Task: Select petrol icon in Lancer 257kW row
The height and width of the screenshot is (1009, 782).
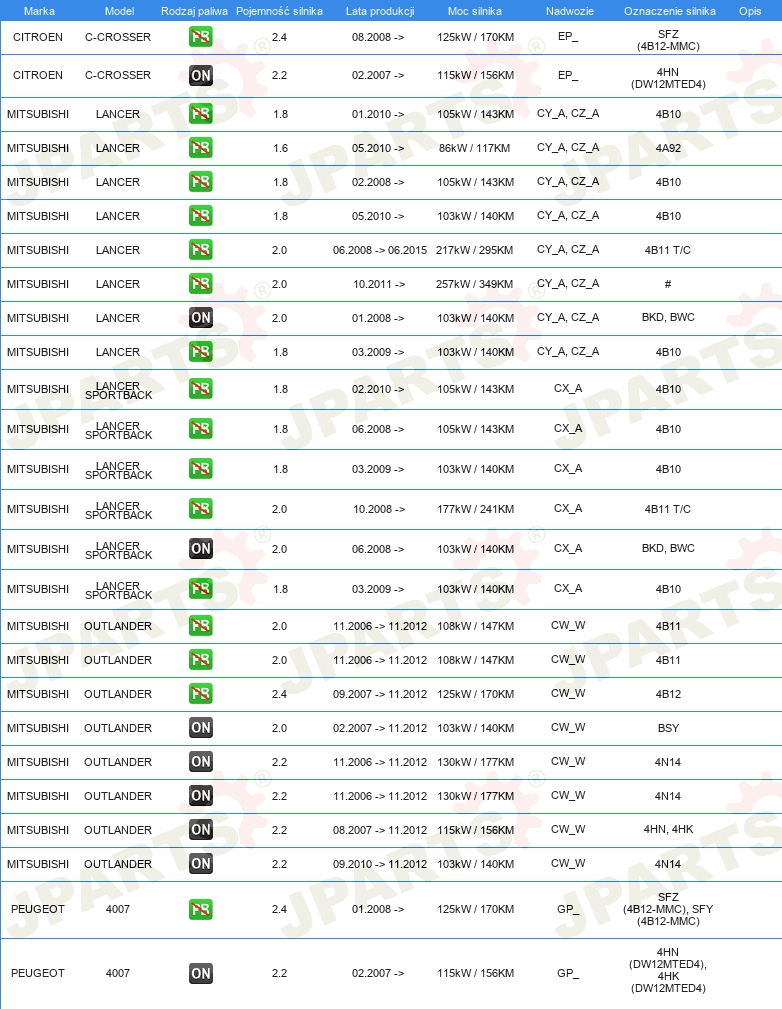Action: click(x=201, y=284)
